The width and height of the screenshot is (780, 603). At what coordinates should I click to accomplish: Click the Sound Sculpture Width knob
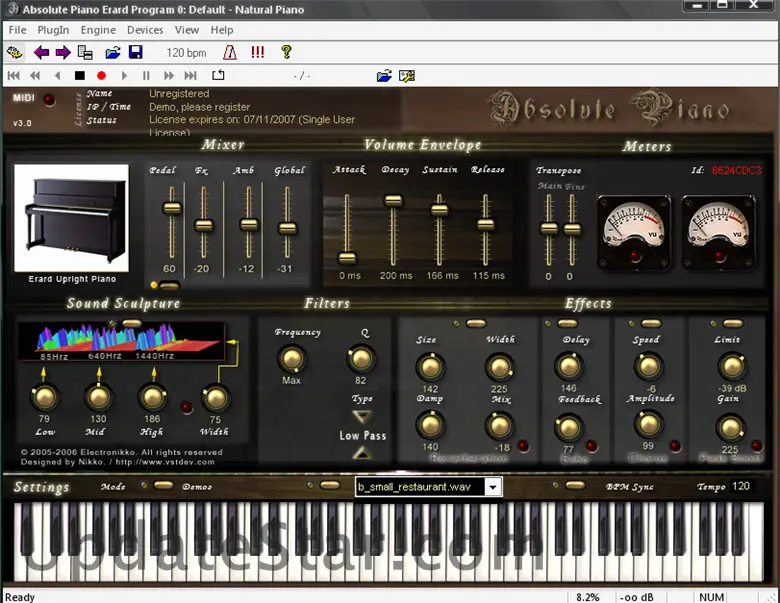[x=215, y=397]
